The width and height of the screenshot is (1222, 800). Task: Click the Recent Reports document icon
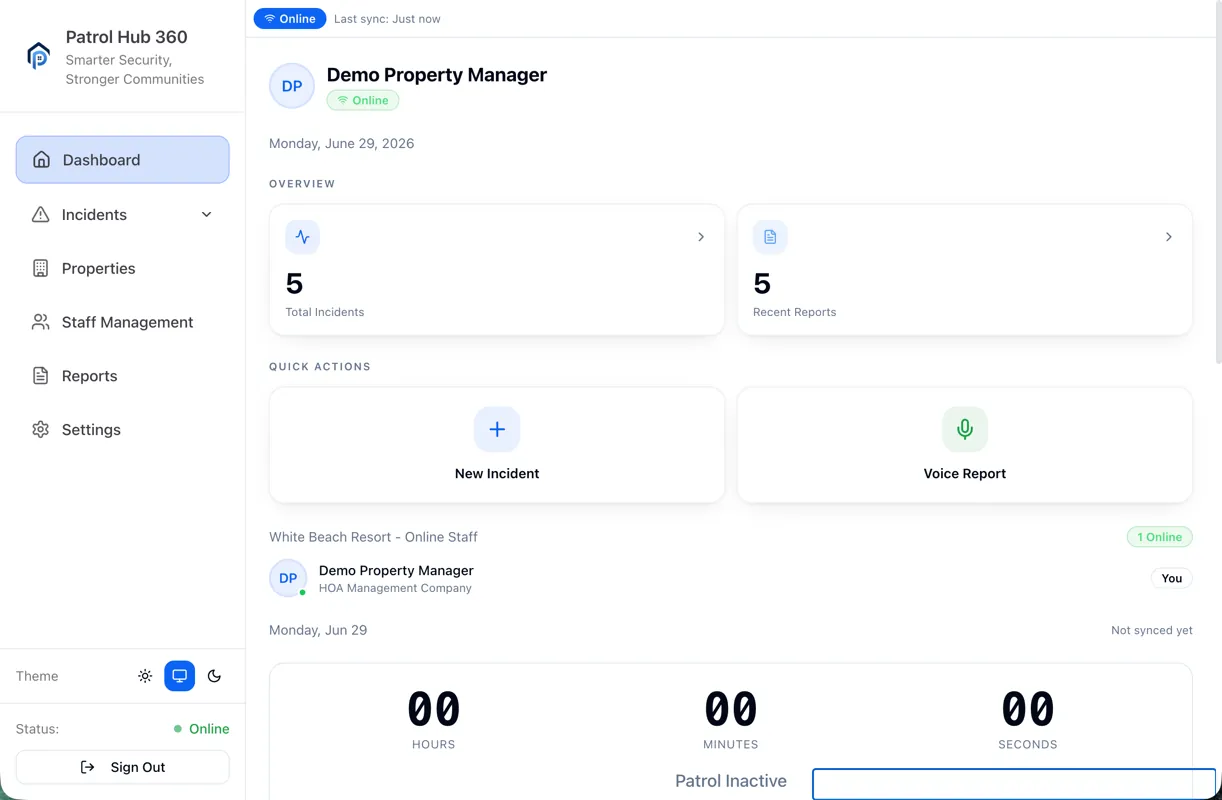[770, 238]
